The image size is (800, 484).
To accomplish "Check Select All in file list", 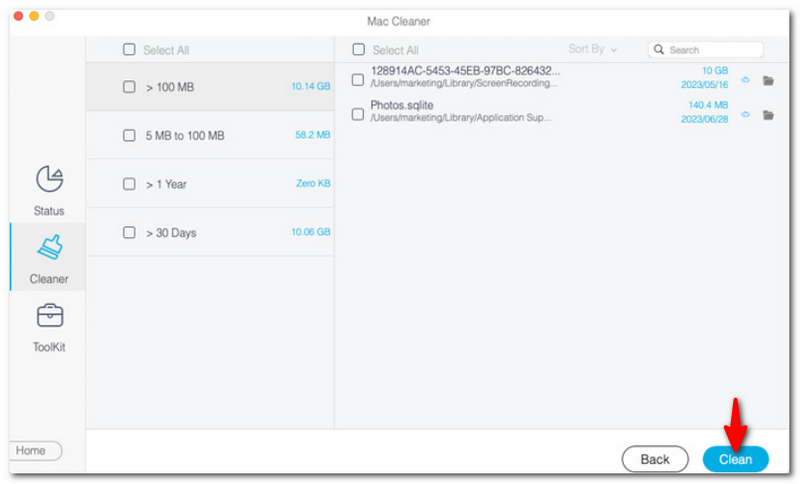I will click(359, 49).
